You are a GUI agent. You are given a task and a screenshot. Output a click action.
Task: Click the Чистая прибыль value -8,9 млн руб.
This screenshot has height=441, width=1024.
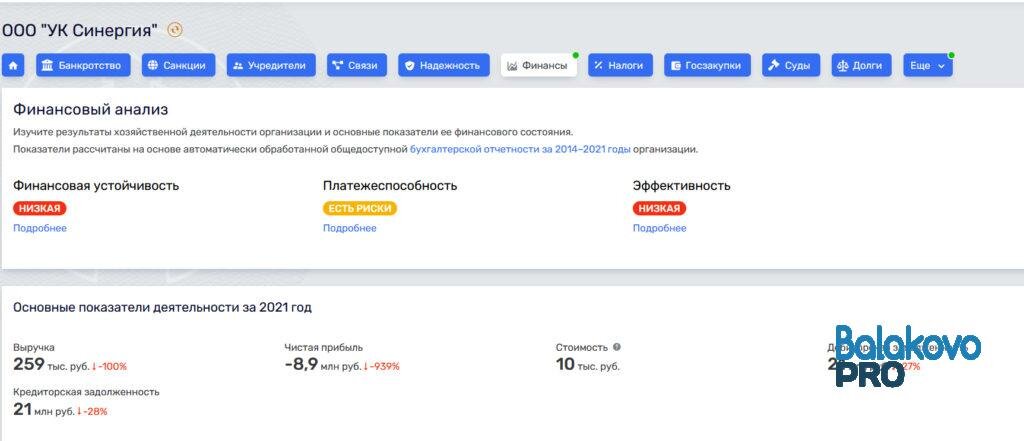click(323, 365)
